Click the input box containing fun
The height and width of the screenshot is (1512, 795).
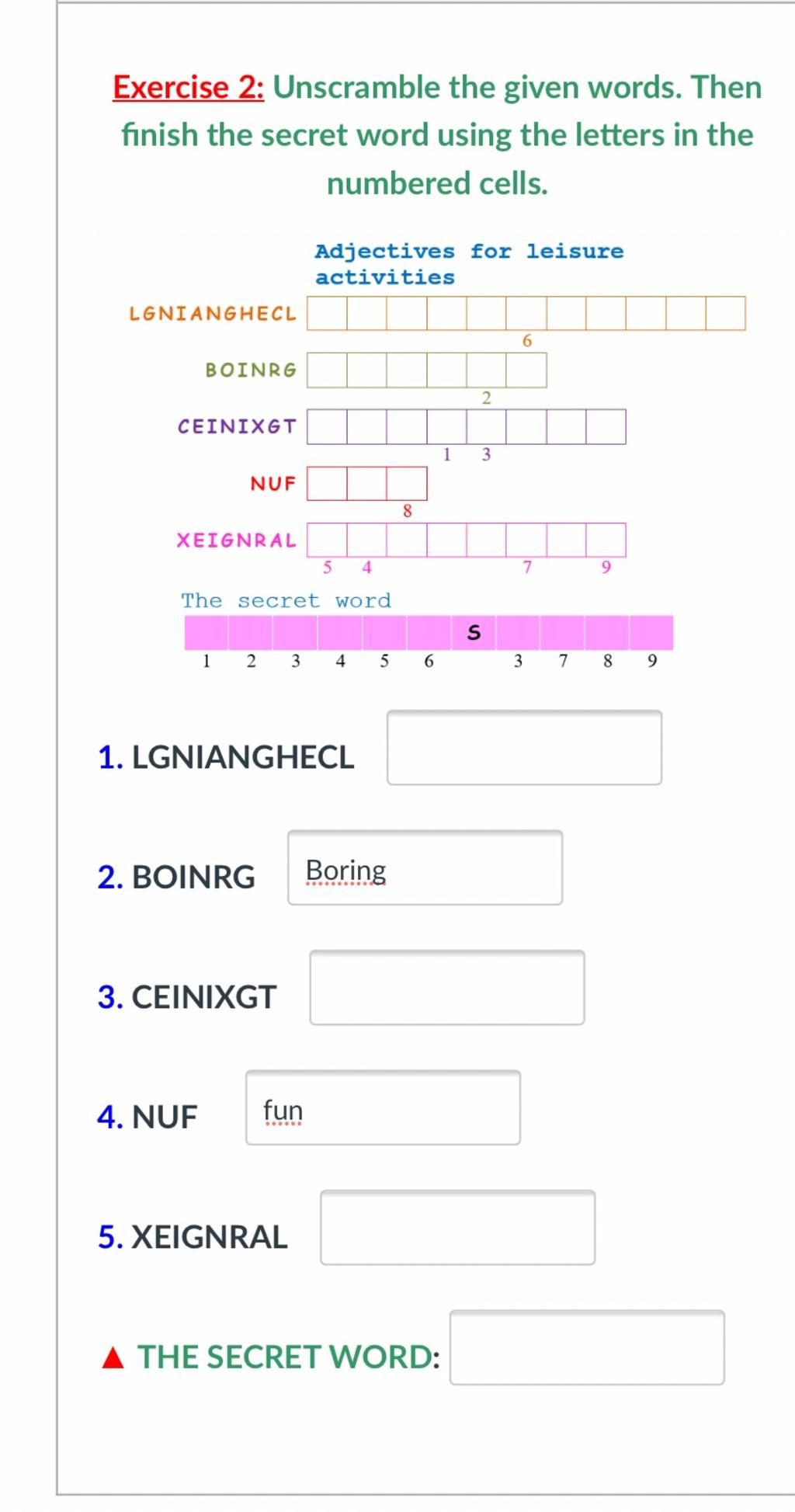(x=383, y=1107)
